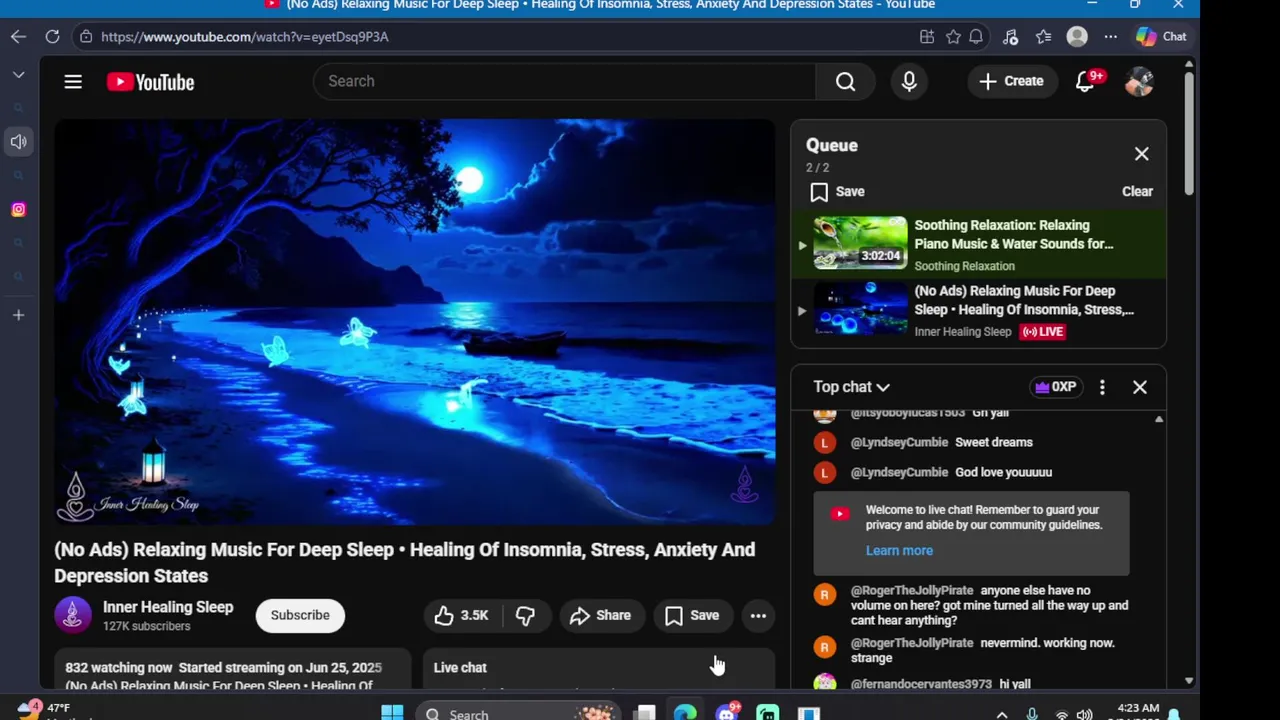Image resolution: width=1280 pixels, height=720 pixels.
Task: Click the live chat scrollbar
Action: 1159,549
